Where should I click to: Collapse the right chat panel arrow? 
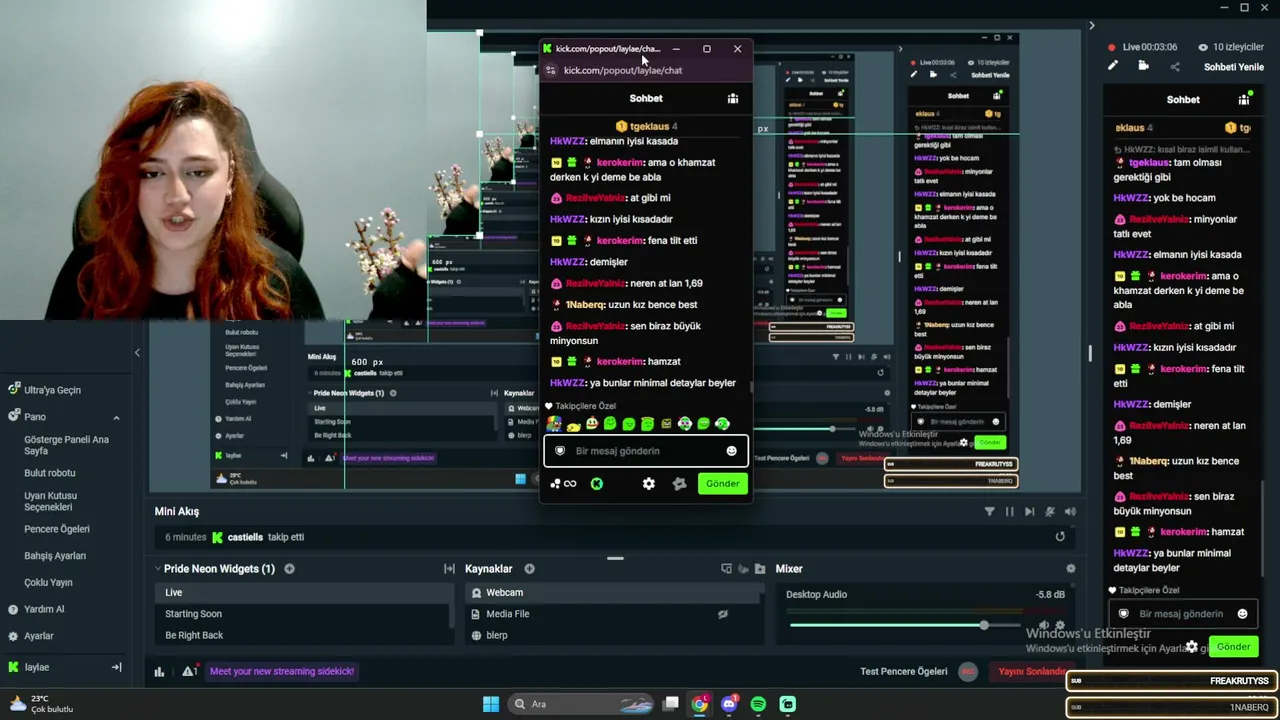coord(1091,26)
